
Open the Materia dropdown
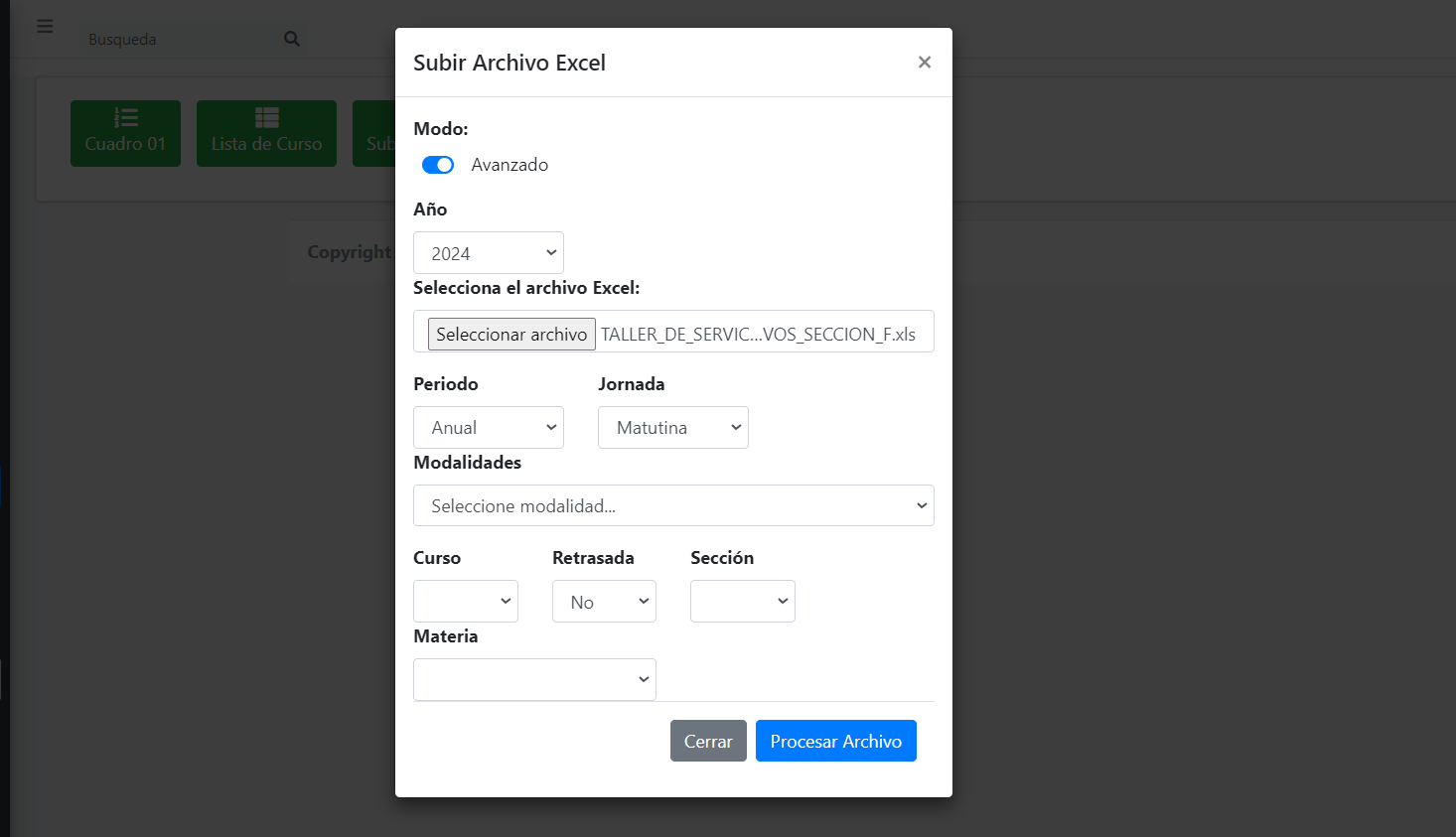(x=534, y=679)
